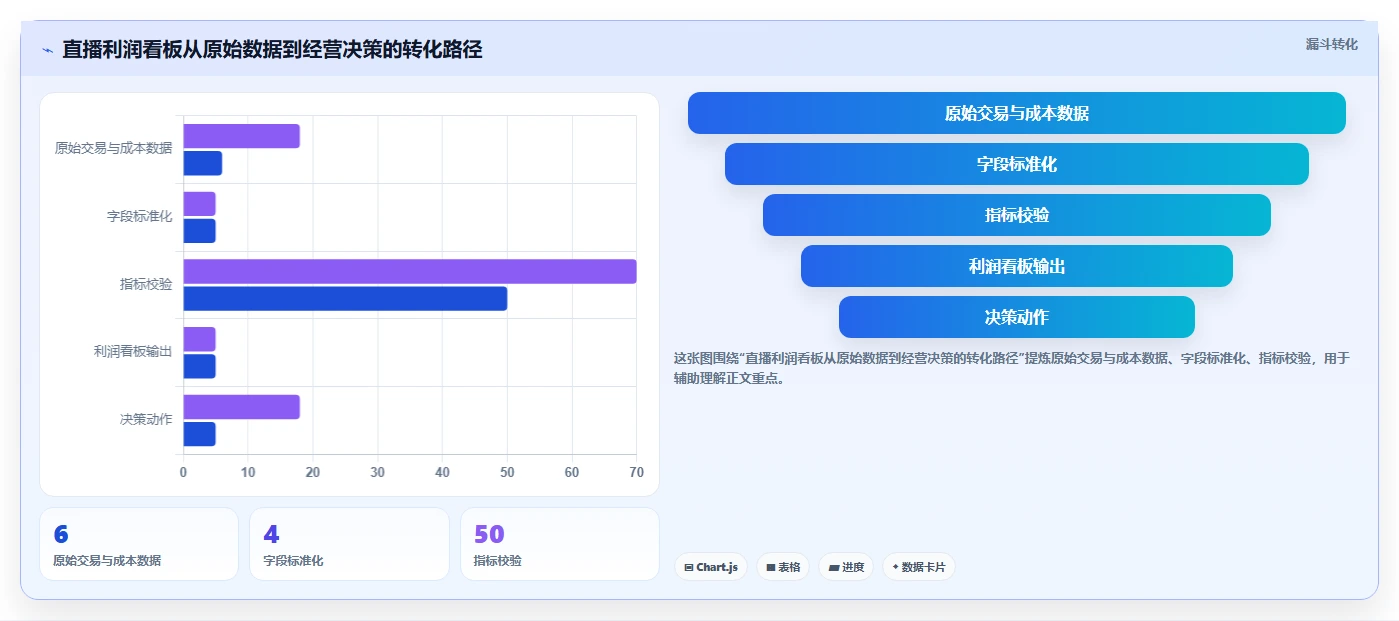This screenshot has height=621, width=1399.
Task: Click the blue bar for 利润看板输出
Action: (199, 366)
